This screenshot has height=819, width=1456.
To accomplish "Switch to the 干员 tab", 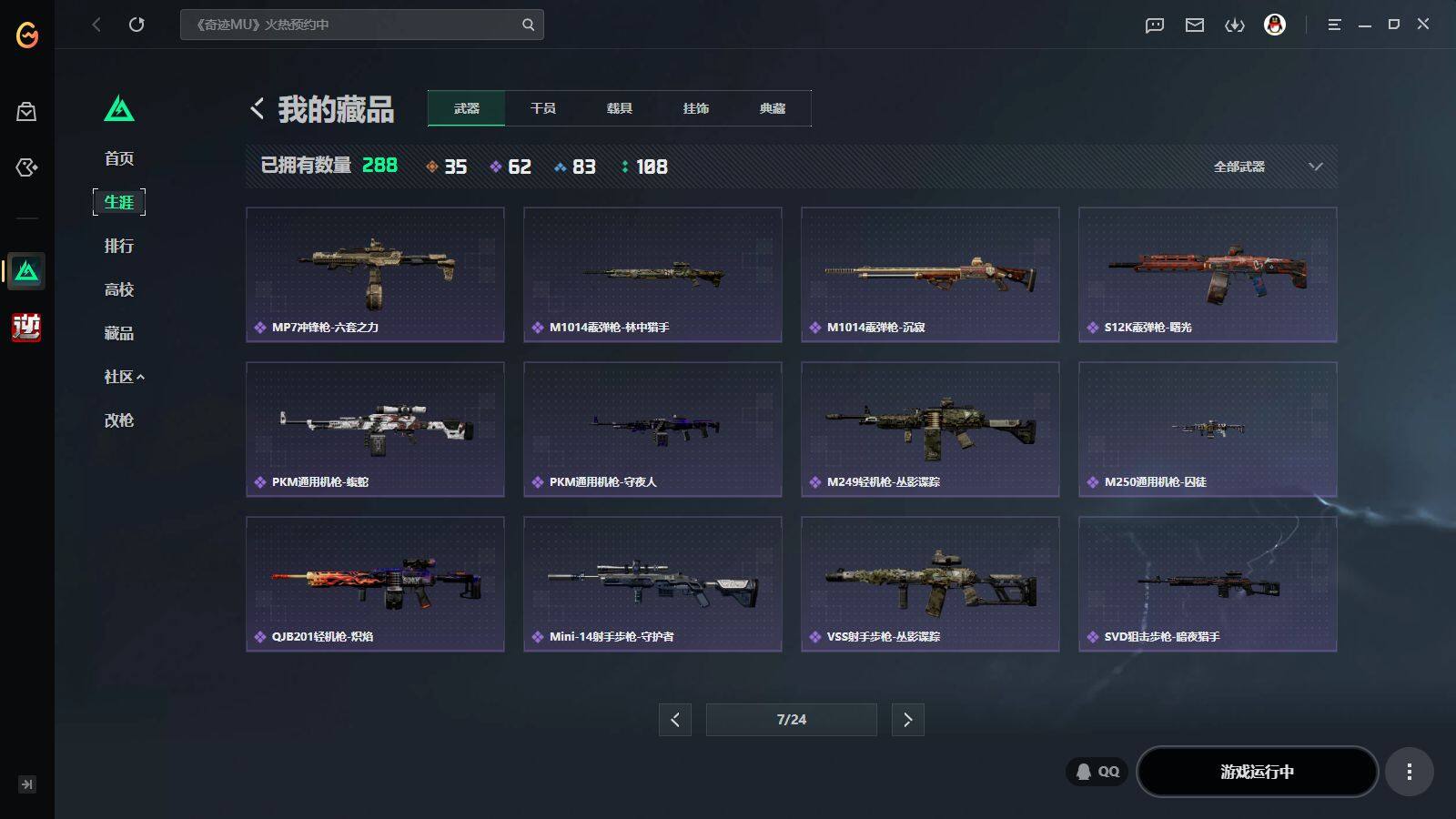I will click(x=543, y=108).
